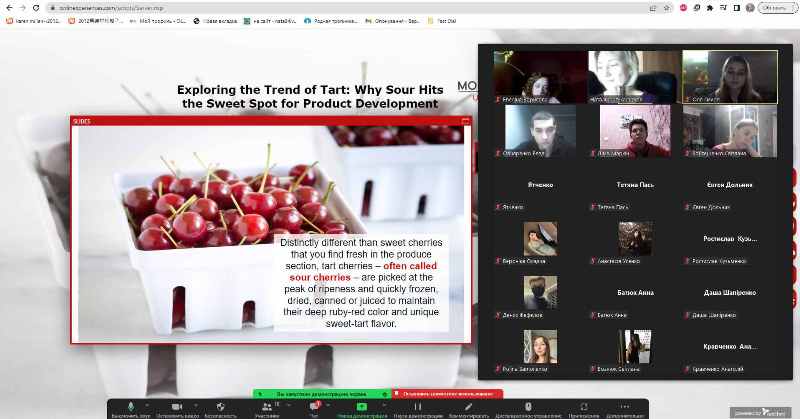Pause the screen share
The height and width of the screenshot is (419, 800).
[418, 409]
